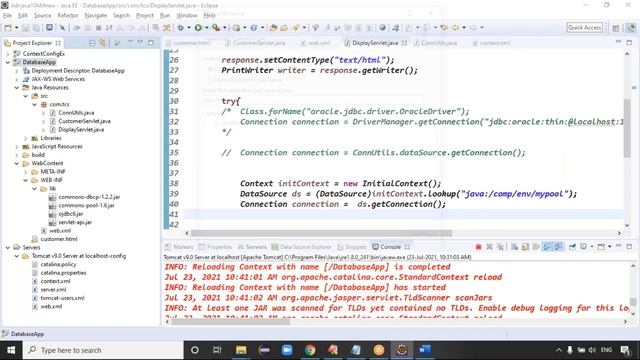Open the Run button dropdown arrow
This screenshot has width=640, height=360.
(x=206, y=27)
